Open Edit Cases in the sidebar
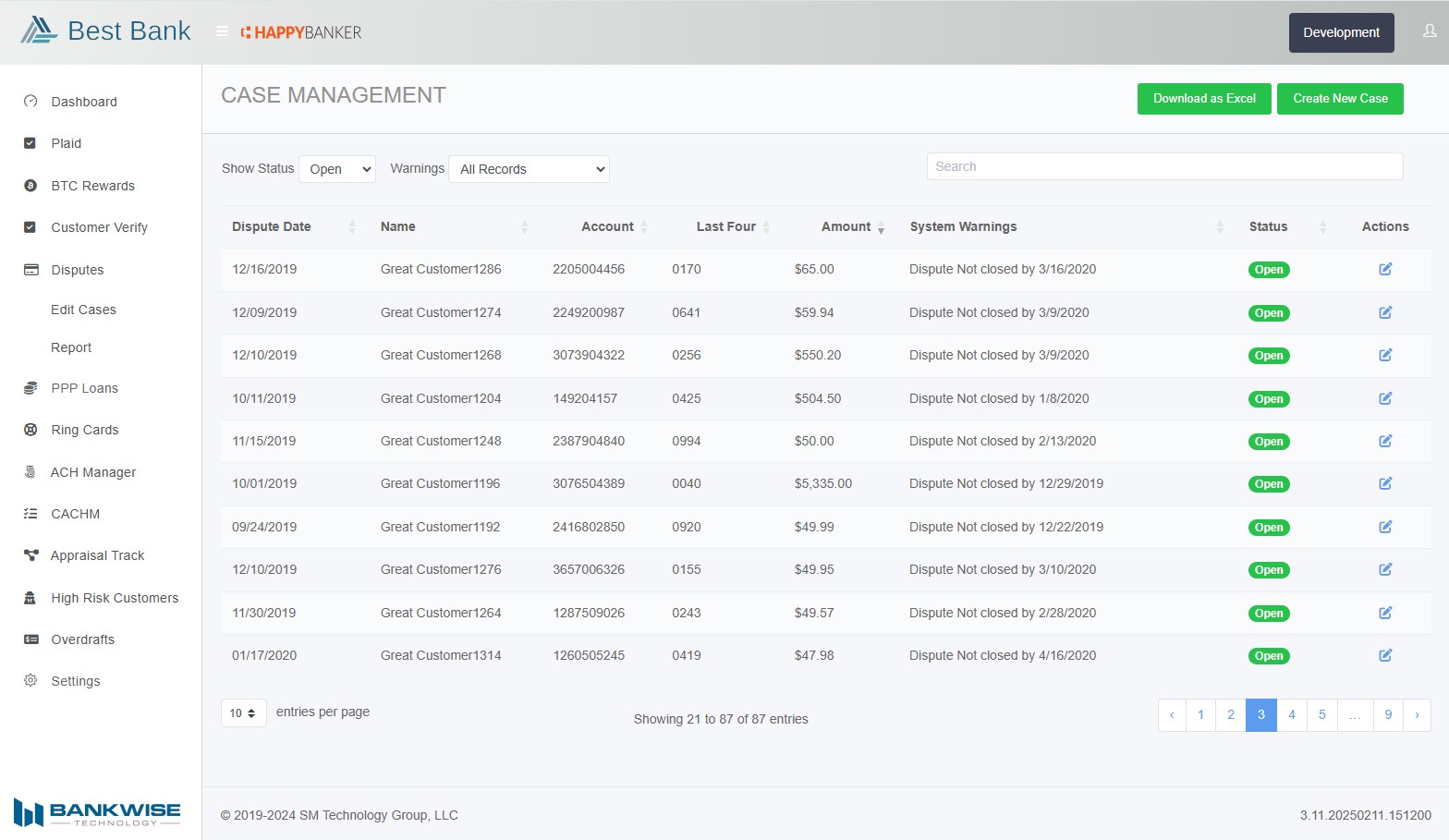The image size is (1449, 840). click(83, 310)
